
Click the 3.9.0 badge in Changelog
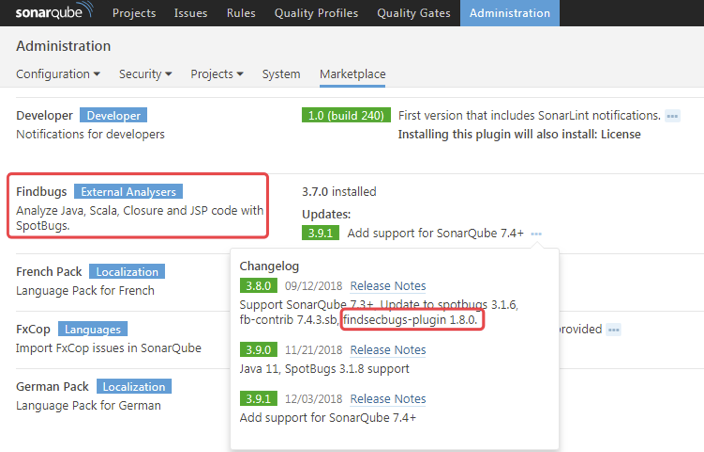[x=258, y=349]
